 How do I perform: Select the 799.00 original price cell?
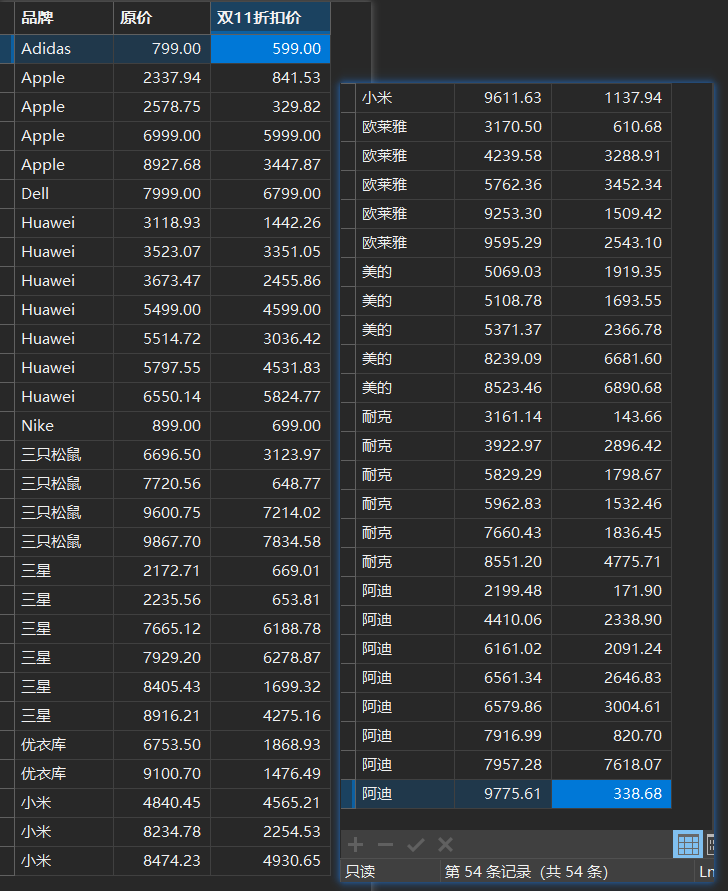[x=162, y=49]
